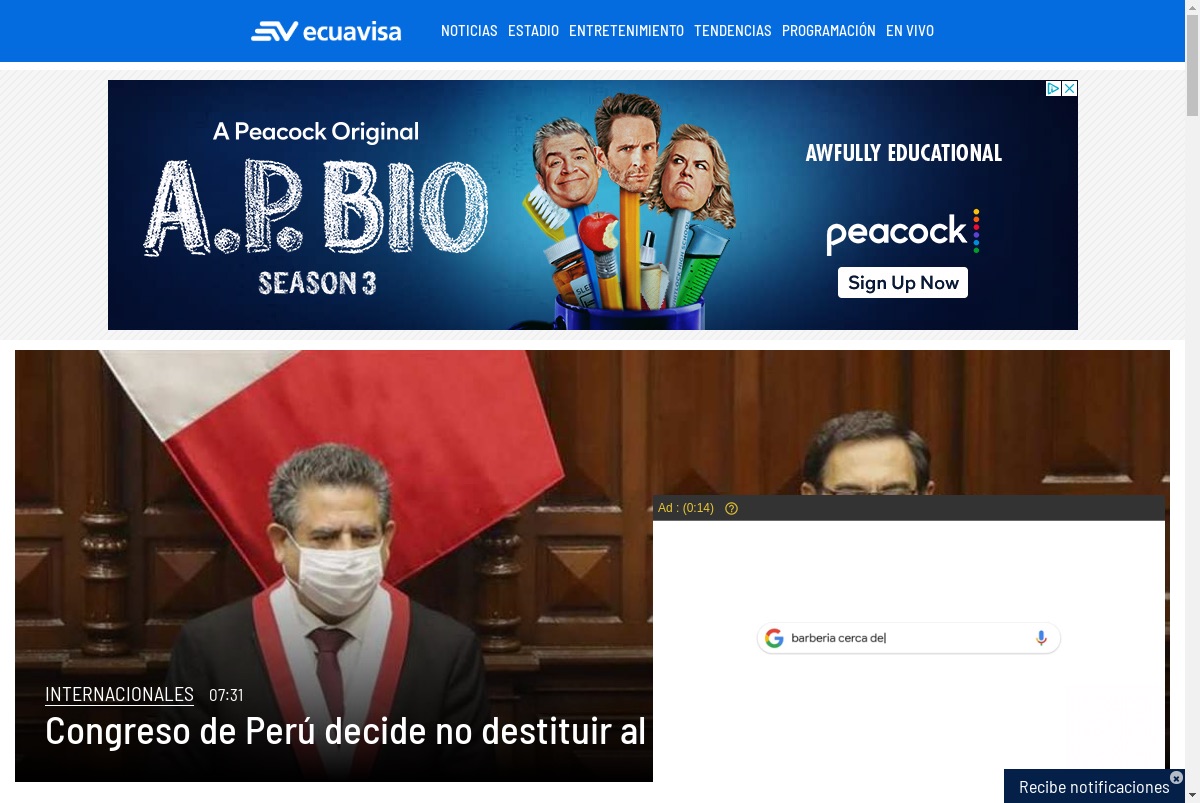The height and width of the screenshot is (803, 1200).
Task: Open the TENDENCIAS menu item
Action: [x=733, y=31]
